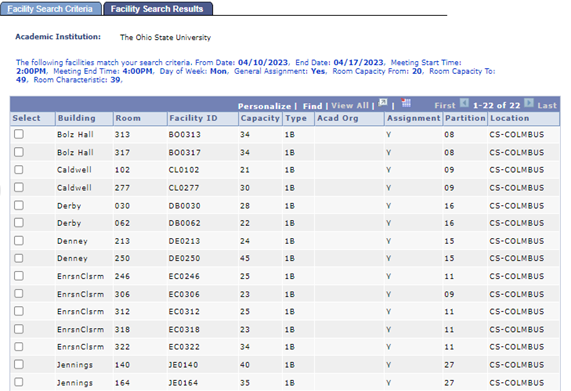Click the 04/10/2023 From Date value

click(x=263, y=63)
